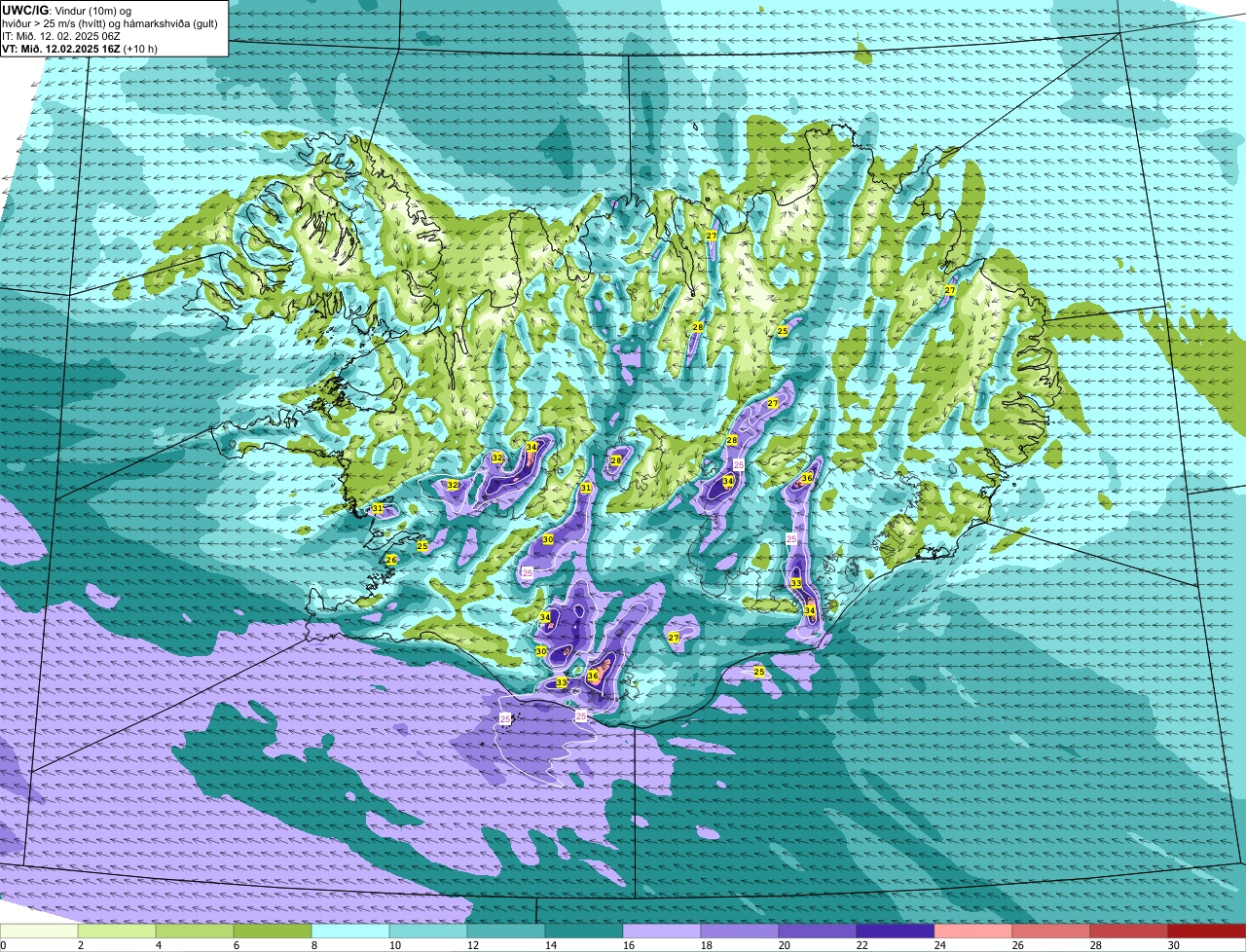The image size is (1246, 952).
Task: Click the 14–16 m/s dark teal legend swatch
Action: point(584,932)
